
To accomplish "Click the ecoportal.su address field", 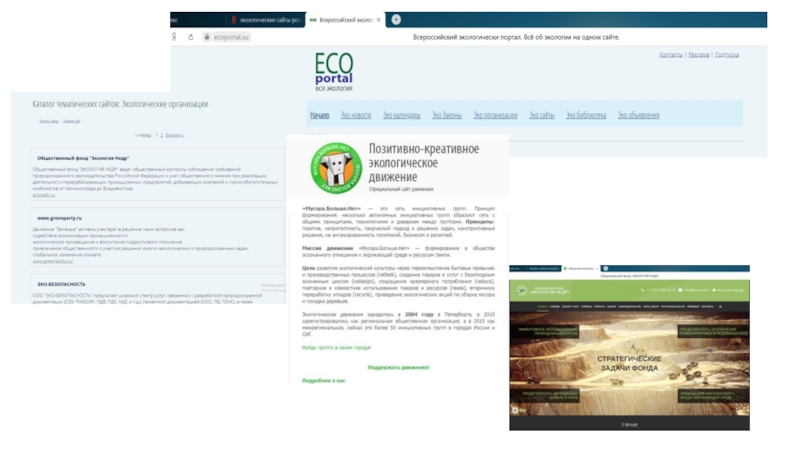I will (x=231, y=37).
